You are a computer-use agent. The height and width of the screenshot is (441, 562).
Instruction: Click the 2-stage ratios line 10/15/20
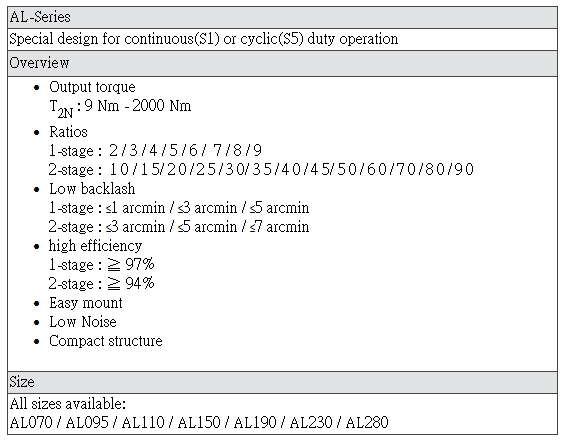click(261, 169)
